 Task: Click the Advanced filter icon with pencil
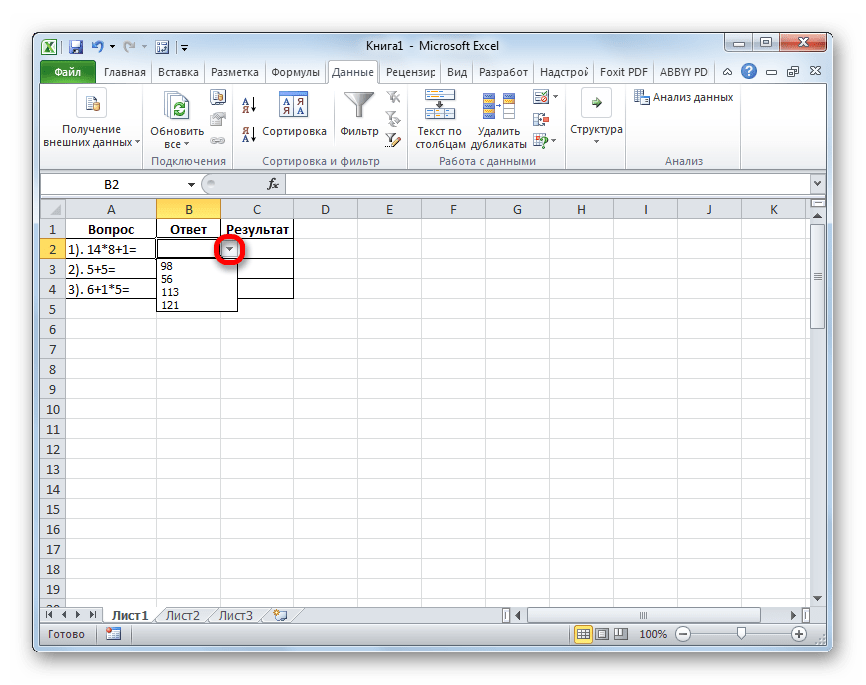click(x=393, y=140)
